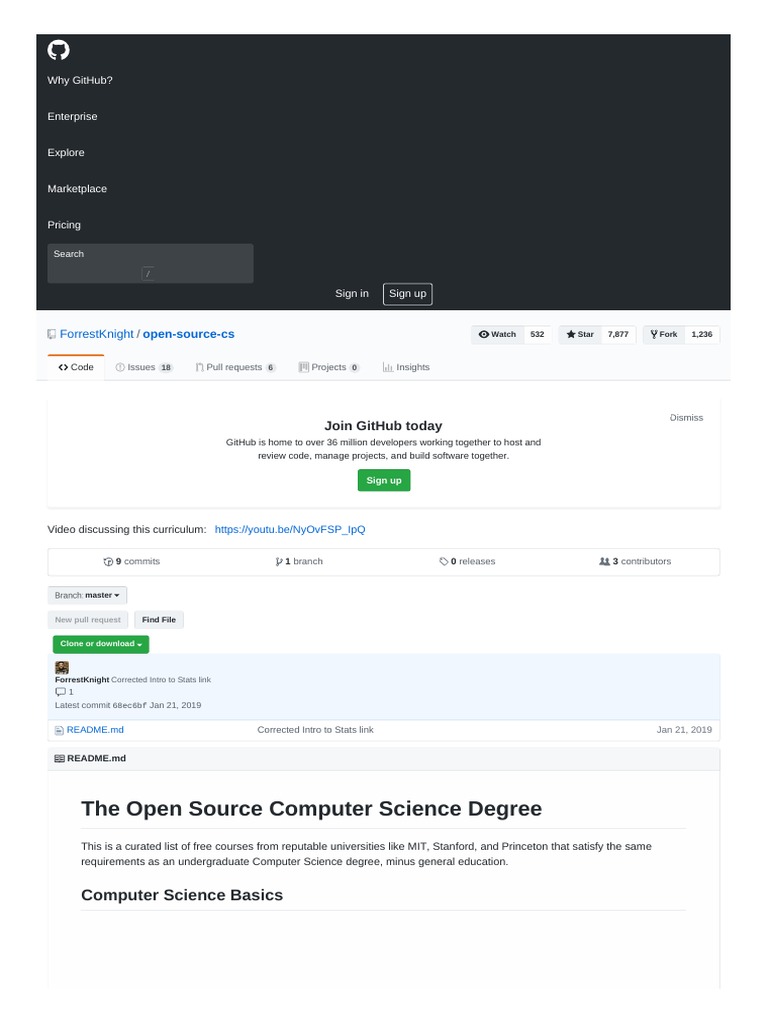Watch the open-source-cs repository
Viewport: 768px width, 1024px height.
point(498,334)
